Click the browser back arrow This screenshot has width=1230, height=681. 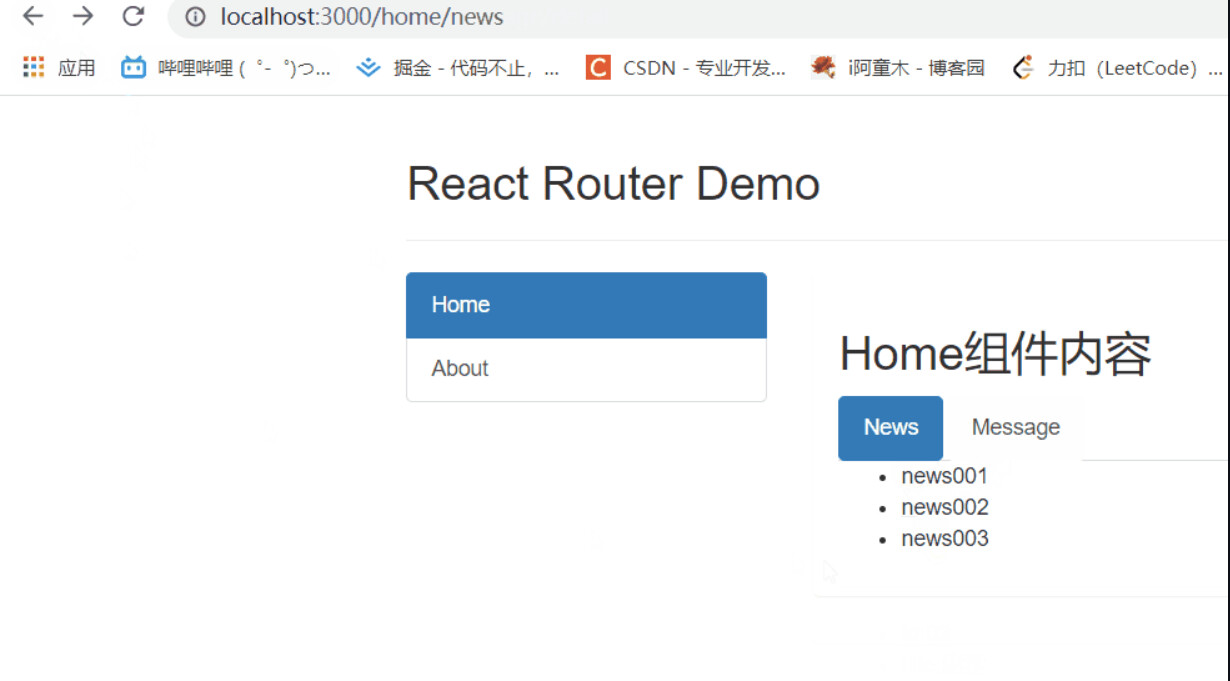tap(33, 17)
